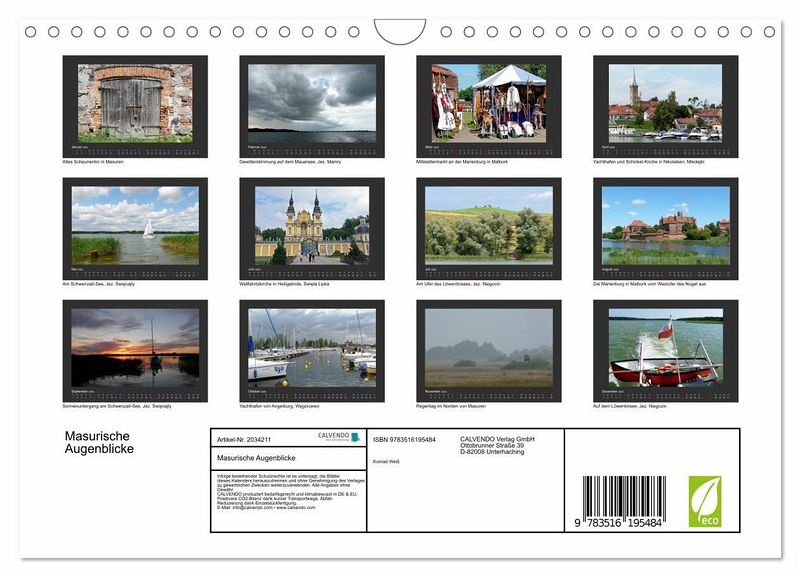Click the Marienburg castle August photo

665,229
